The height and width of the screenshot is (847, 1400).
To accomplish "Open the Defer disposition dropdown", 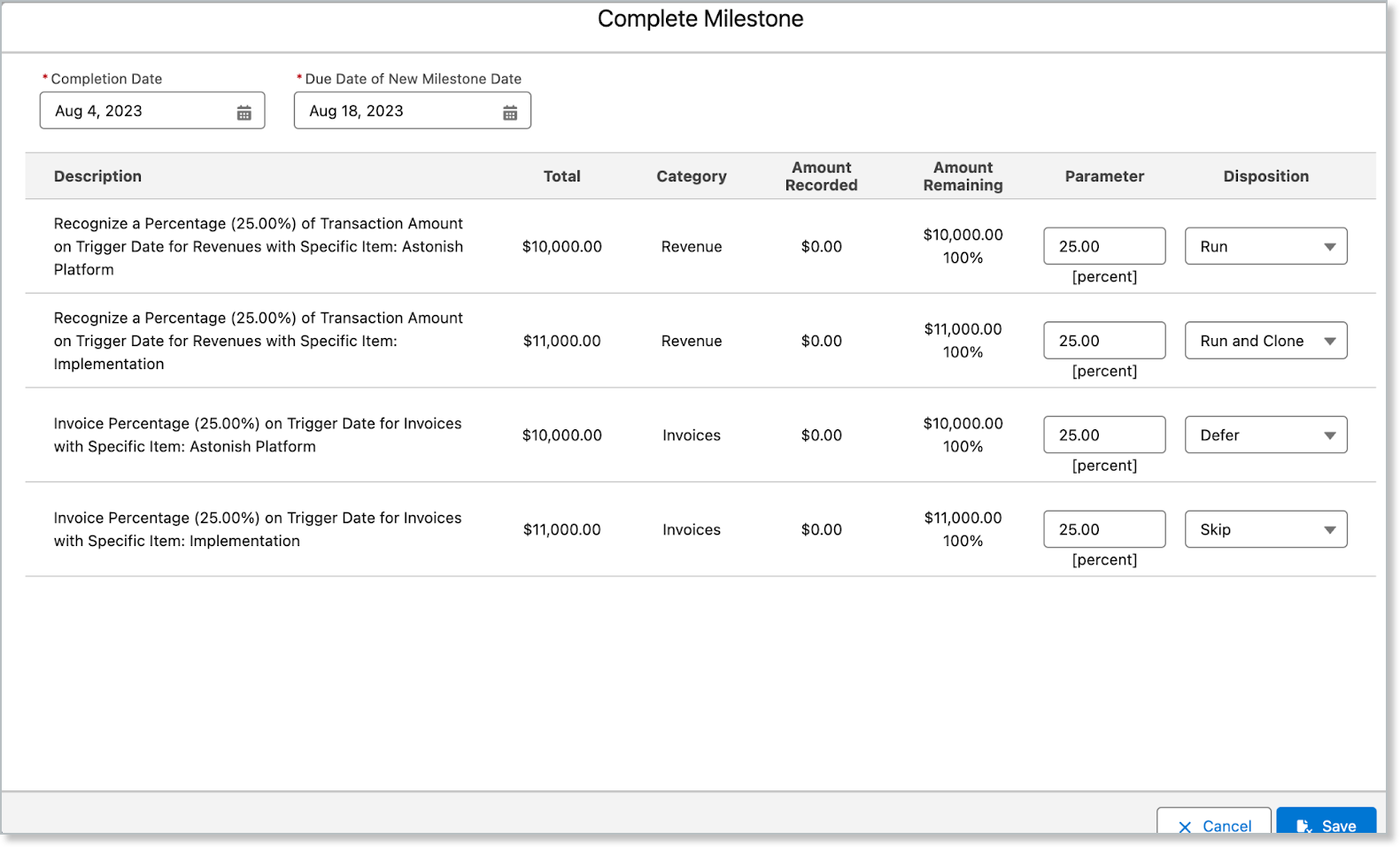I will click(x=1266, y=435).
